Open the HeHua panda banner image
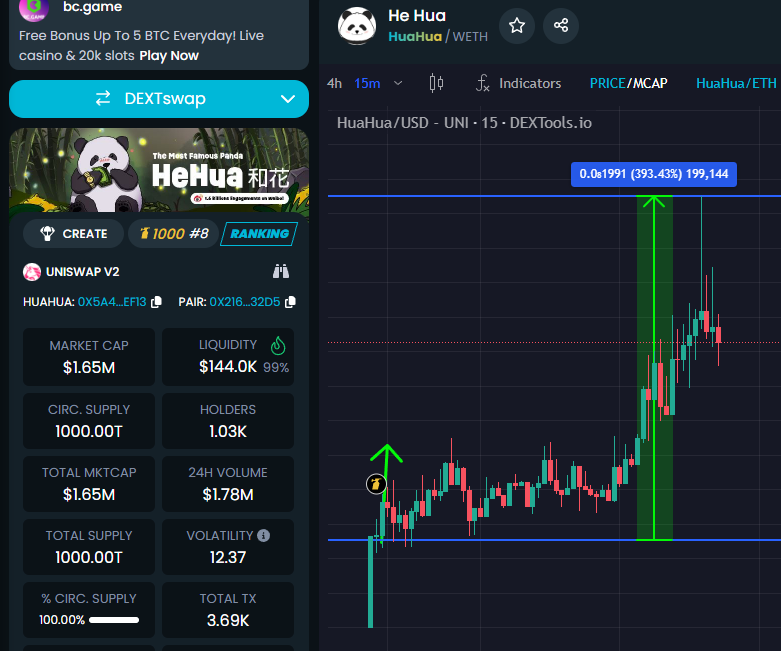 (159, 170)
